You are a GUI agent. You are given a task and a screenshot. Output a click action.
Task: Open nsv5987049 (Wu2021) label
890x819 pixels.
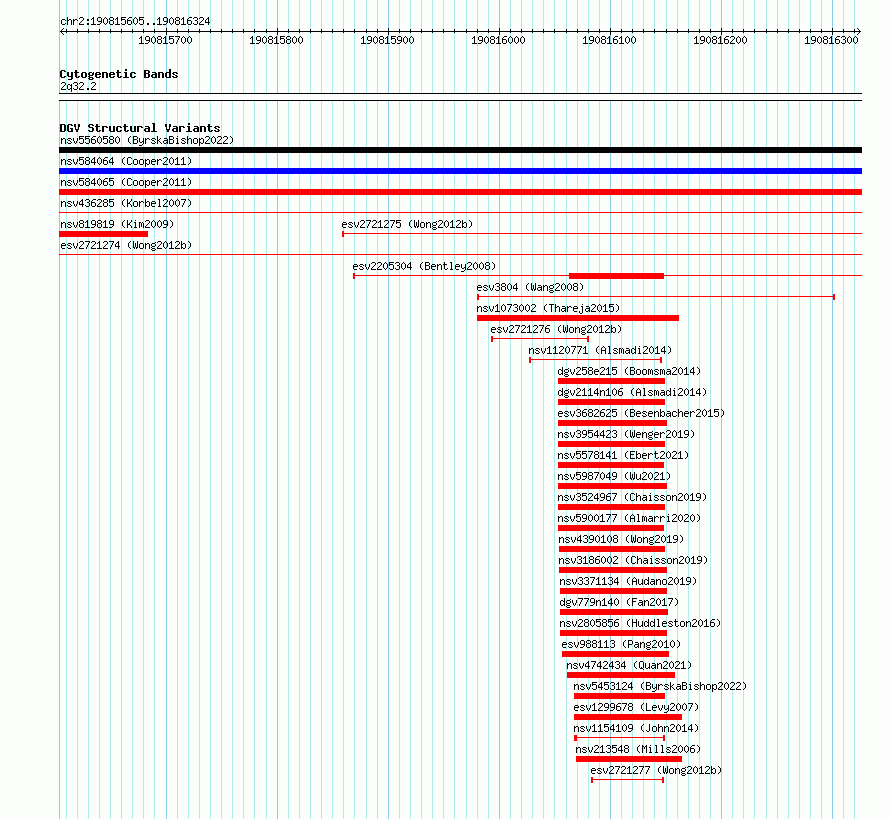click(x=614, y=476)
